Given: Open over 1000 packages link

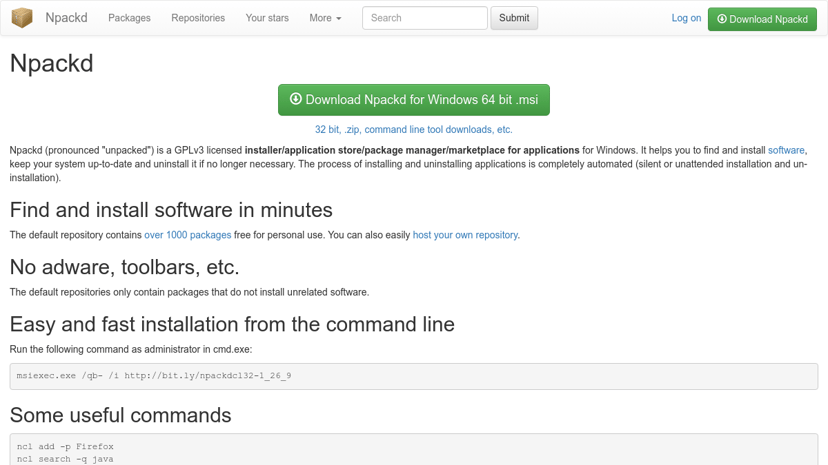Looking at the screenshot, I should tap(187, 235).
